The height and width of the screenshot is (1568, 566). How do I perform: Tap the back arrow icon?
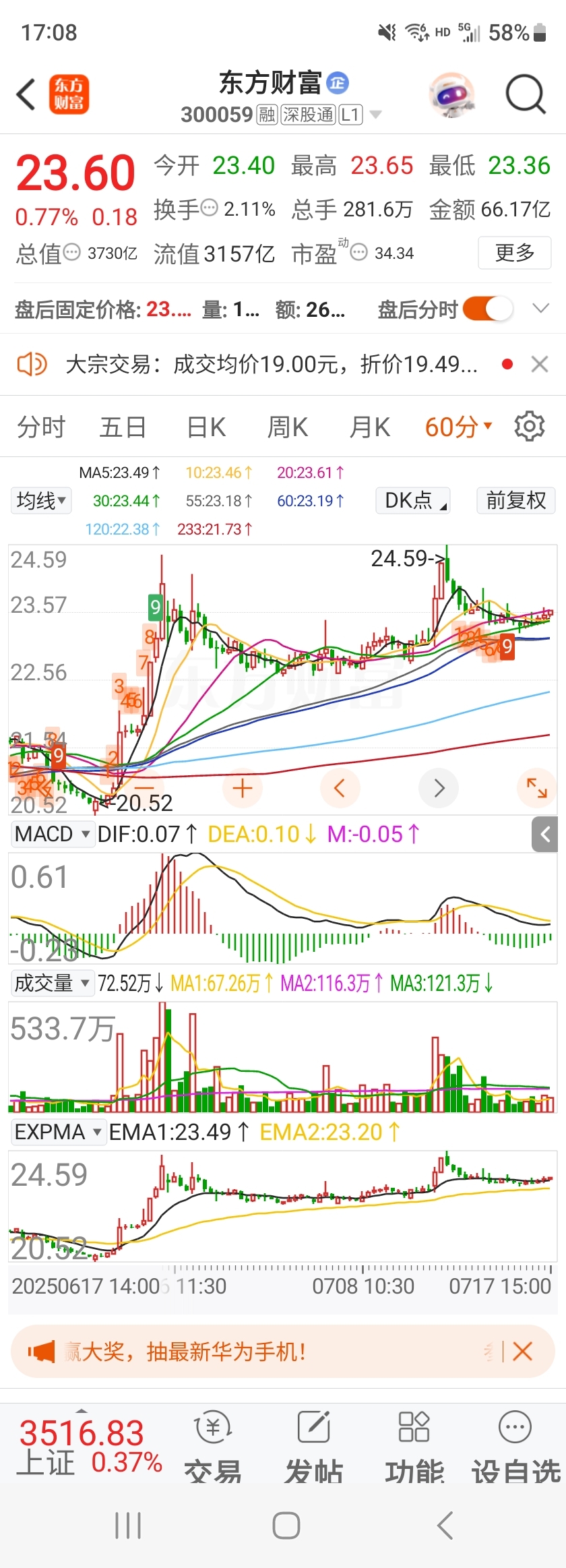click(26, 94)
